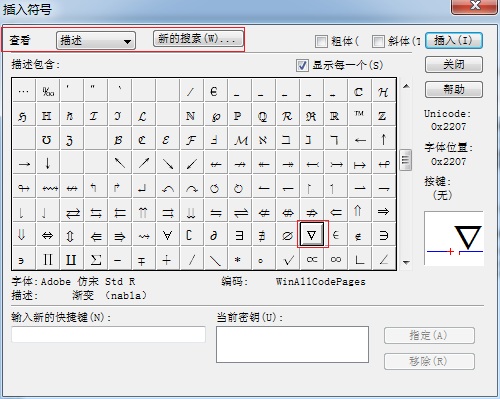Choose the left-right wave arrow ↭ symbol

(x=48, y=187)
